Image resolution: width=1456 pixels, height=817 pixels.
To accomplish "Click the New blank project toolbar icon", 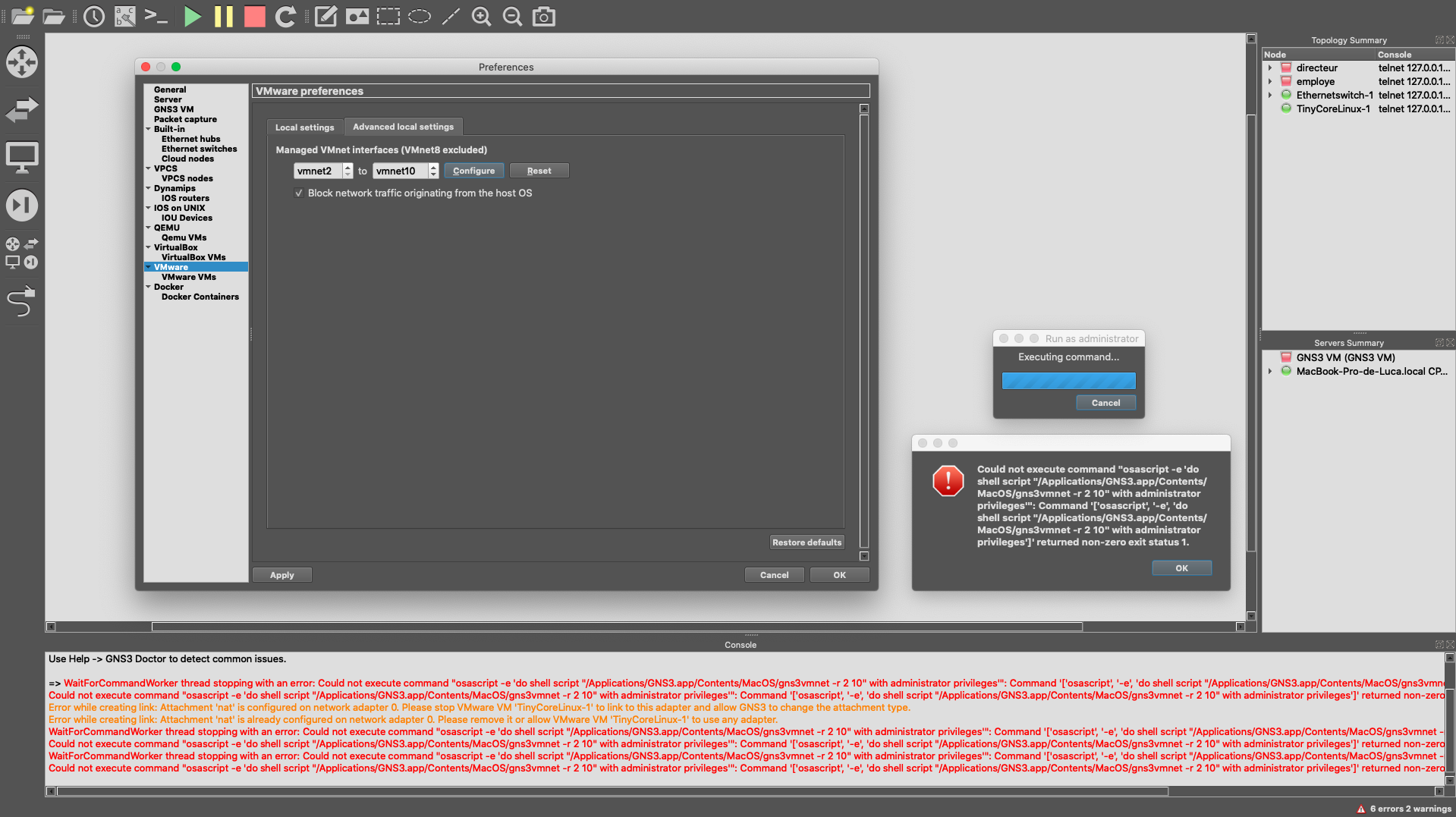I will coord(23,15).
